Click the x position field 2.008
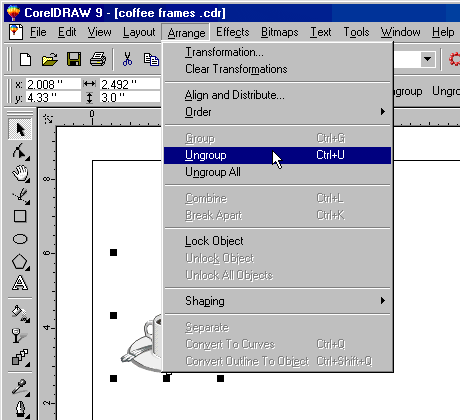Image resolution: width=460 pixels, height=420 pixels. (53, 84)
